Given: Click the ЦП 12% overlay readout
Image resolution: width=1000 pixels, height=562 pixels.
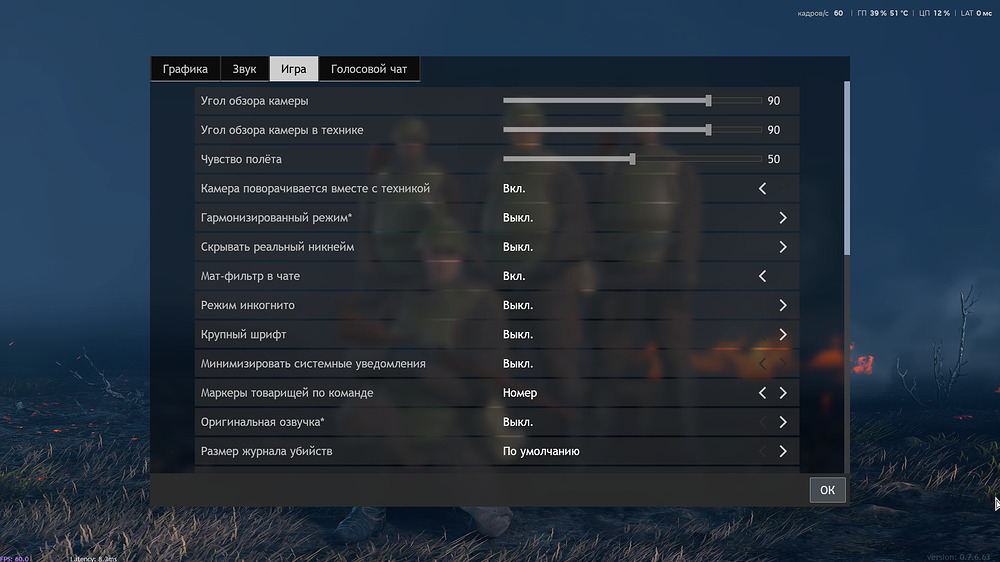Looking at the screenshot, I should tap(934, 13).
